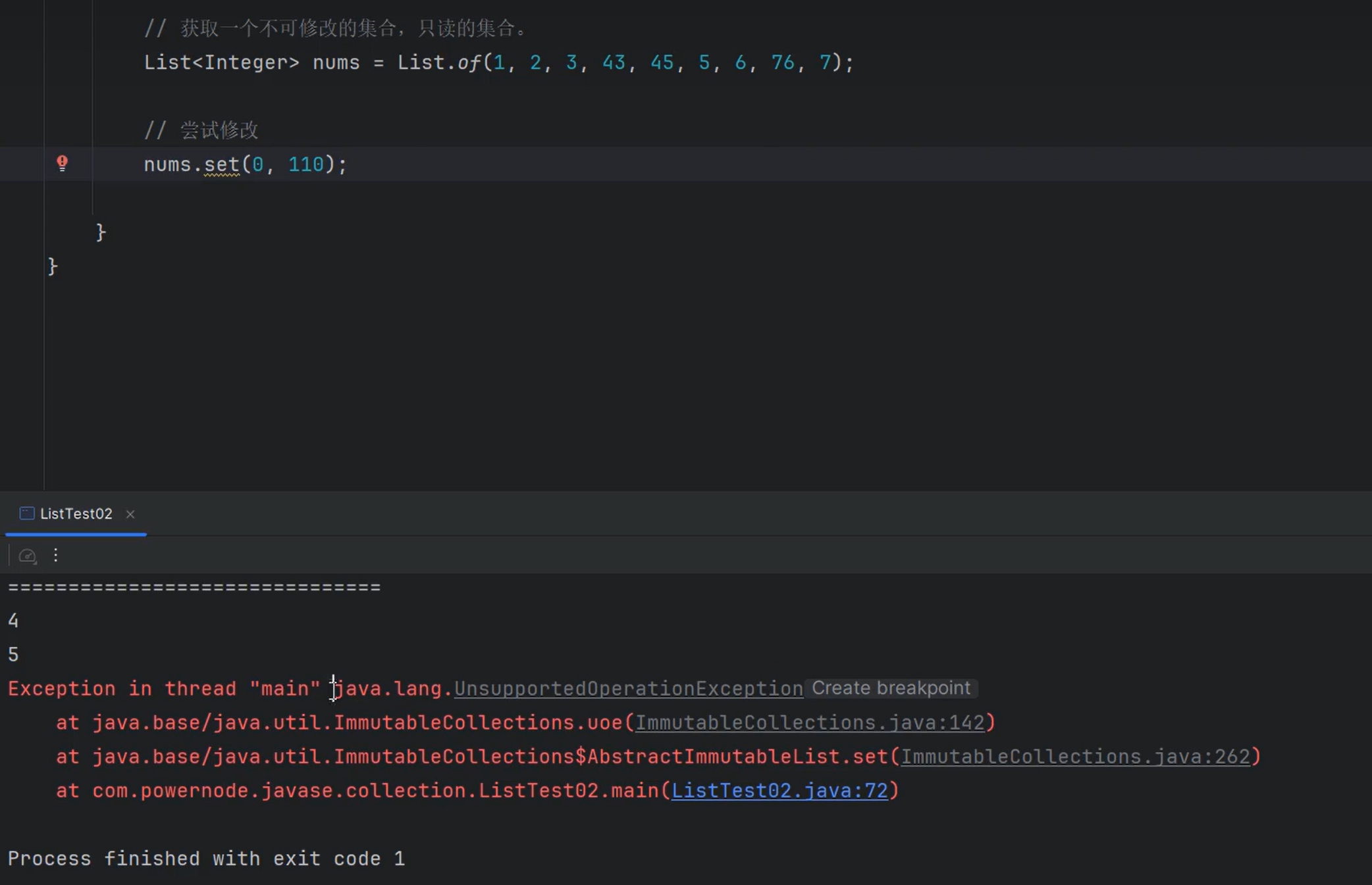Click the equals-sign separator line in console
The height and width of the screenshot is (885, 1372).
[194, 587]
